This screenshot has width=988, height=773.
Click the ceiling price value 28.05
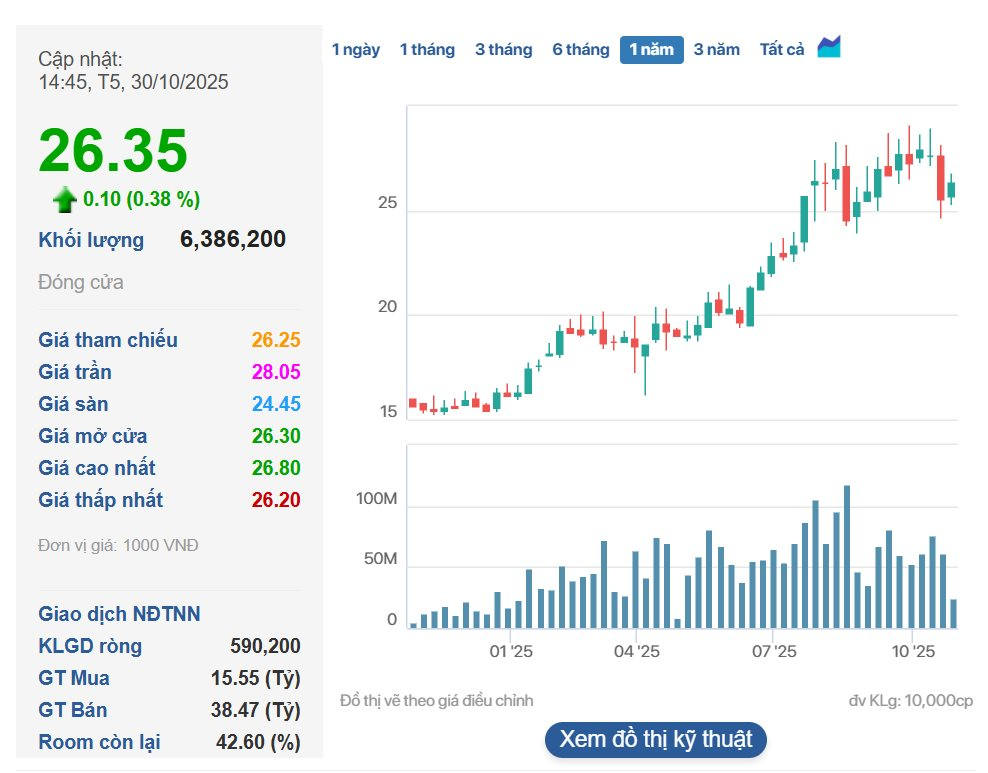(x=276, y=372)
